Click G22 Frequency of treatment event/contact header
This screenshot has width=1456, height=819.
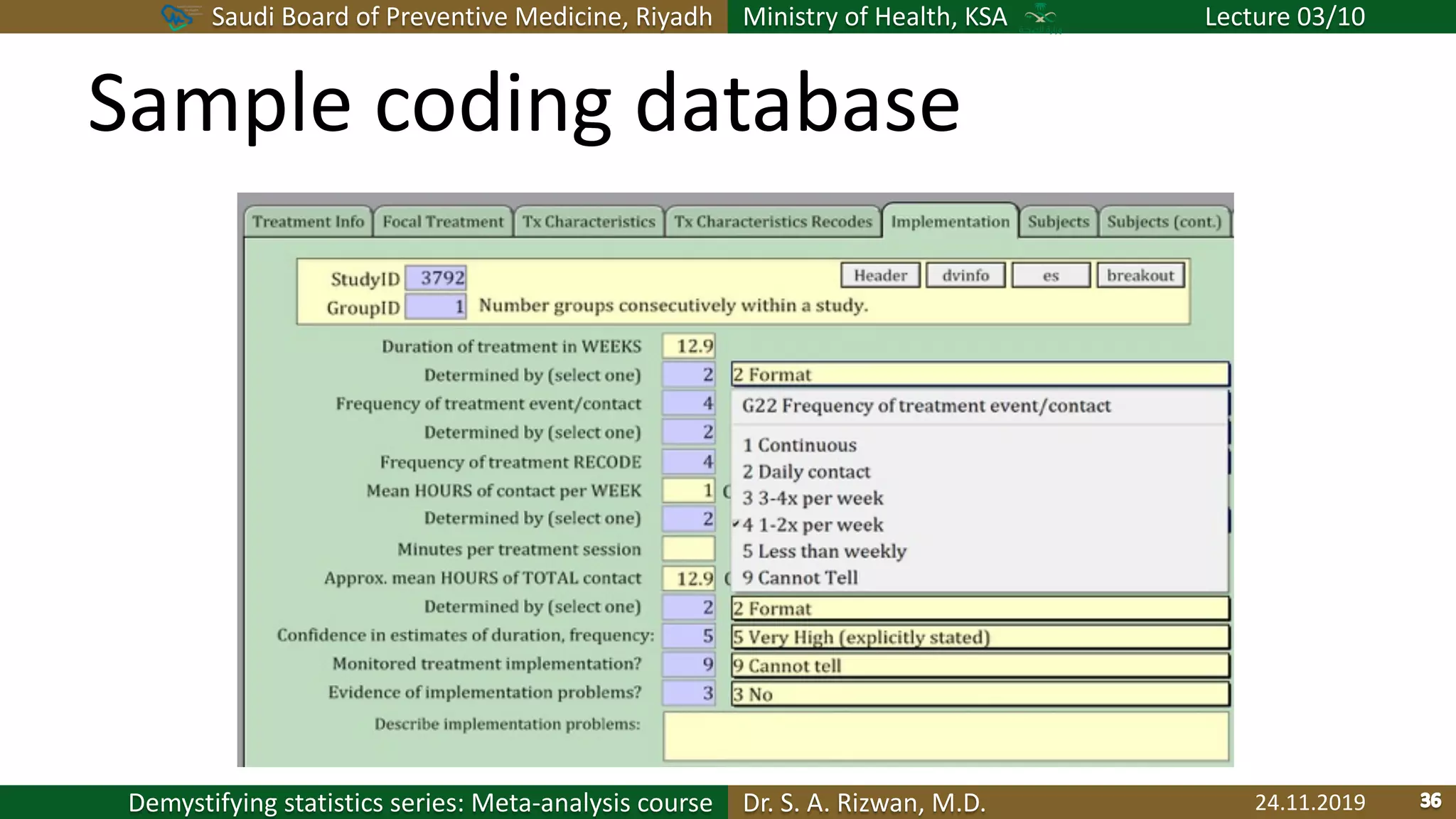tap(926, 406)
